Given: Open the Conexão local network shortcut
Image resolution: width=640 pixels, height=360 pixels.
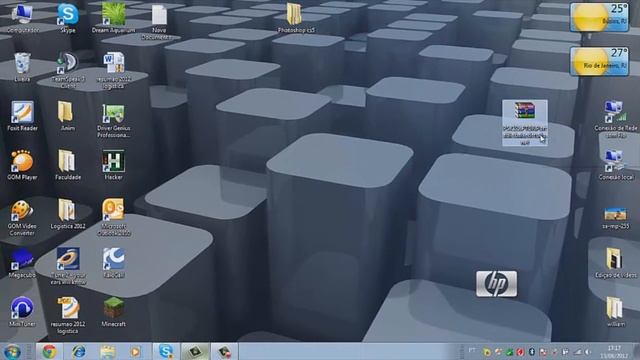Looking at the screenshot, I should (616, 165).
